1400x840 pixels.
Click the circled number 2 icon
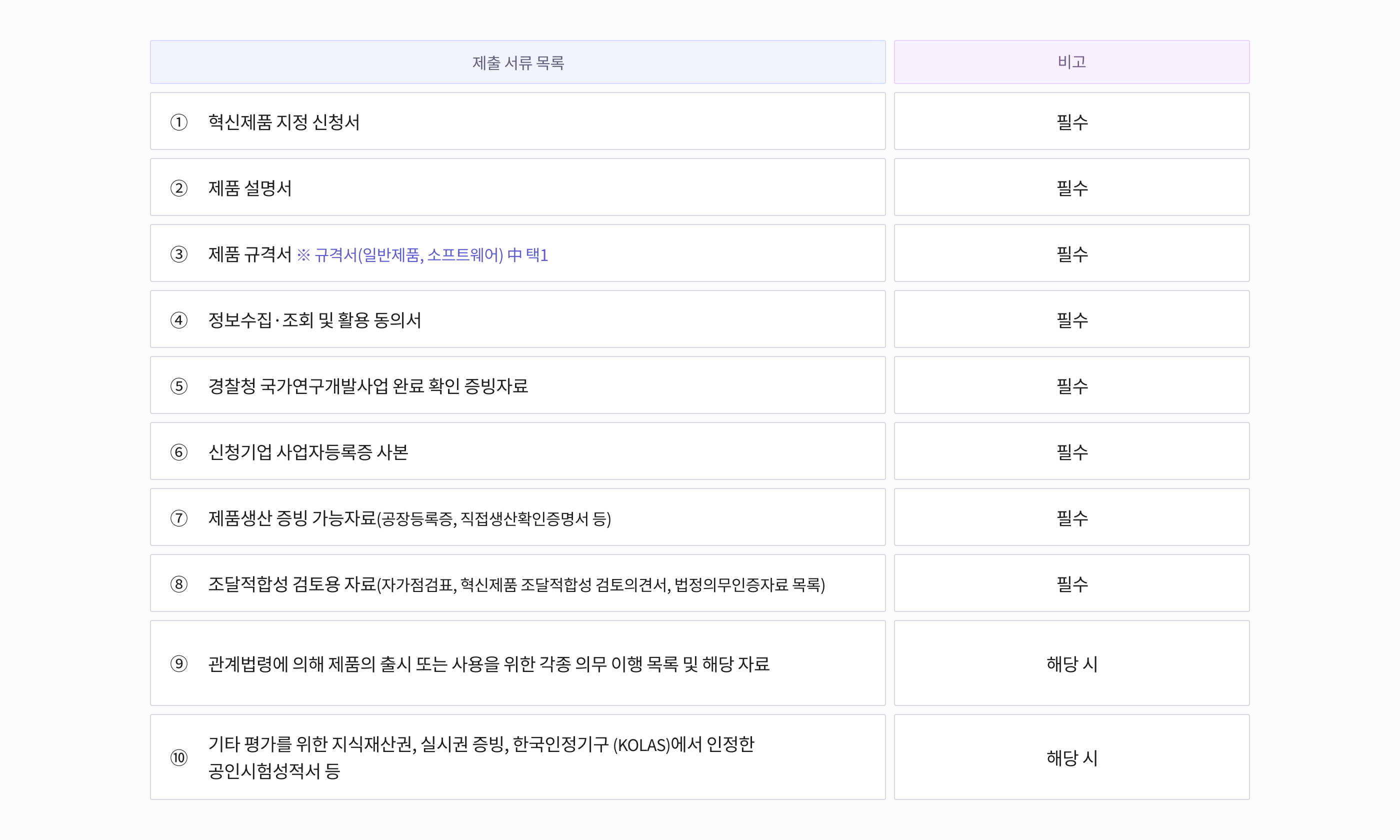pos(179,188)
